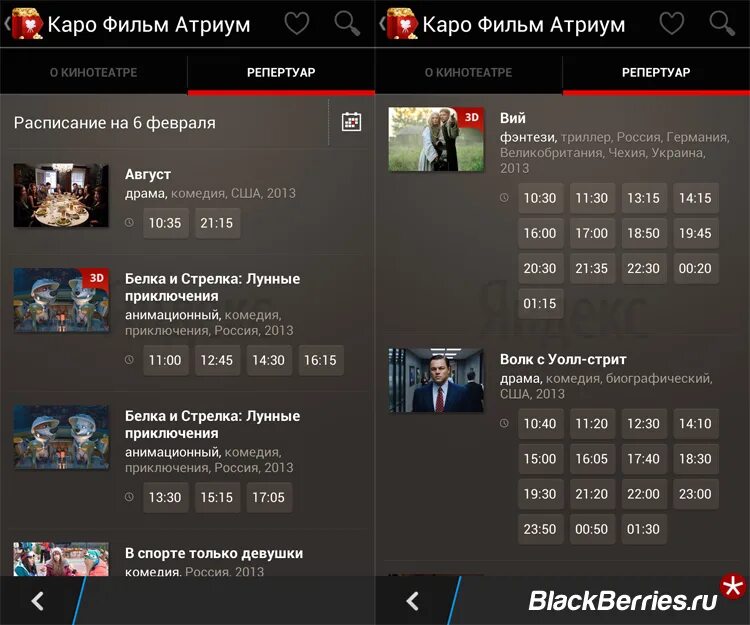750x625 pixels.
Task: Tap the popcorn app logo on left header
Action: (x=27, y=23)
